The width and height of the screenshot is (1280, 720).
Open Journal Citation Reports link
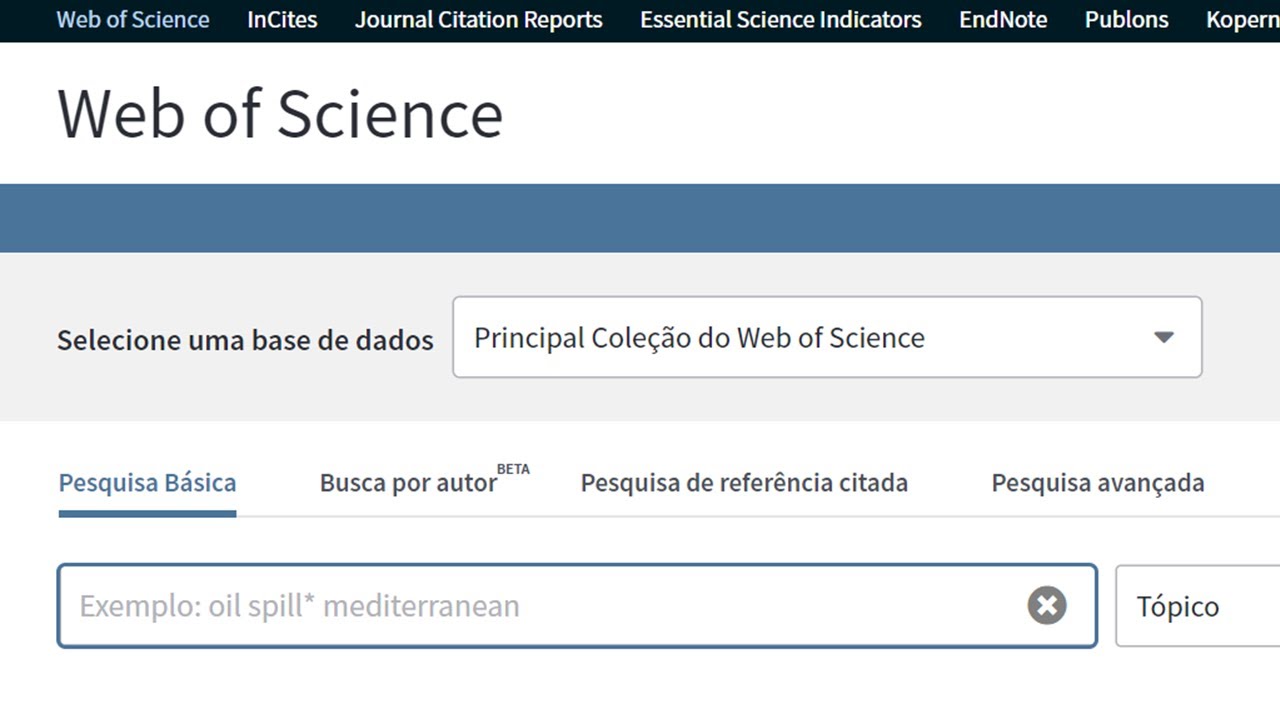479,20
